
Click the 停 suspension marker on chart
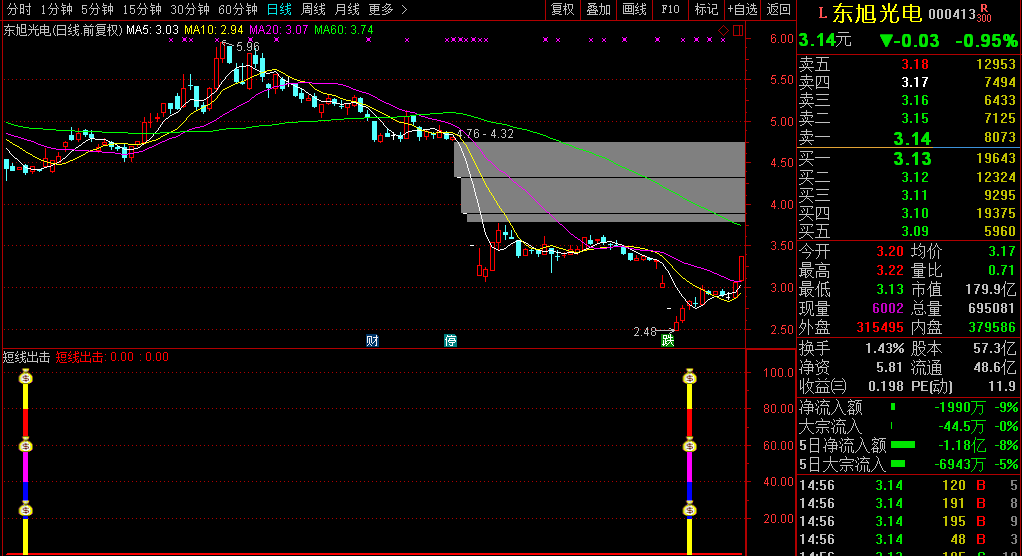pos(451,340)
